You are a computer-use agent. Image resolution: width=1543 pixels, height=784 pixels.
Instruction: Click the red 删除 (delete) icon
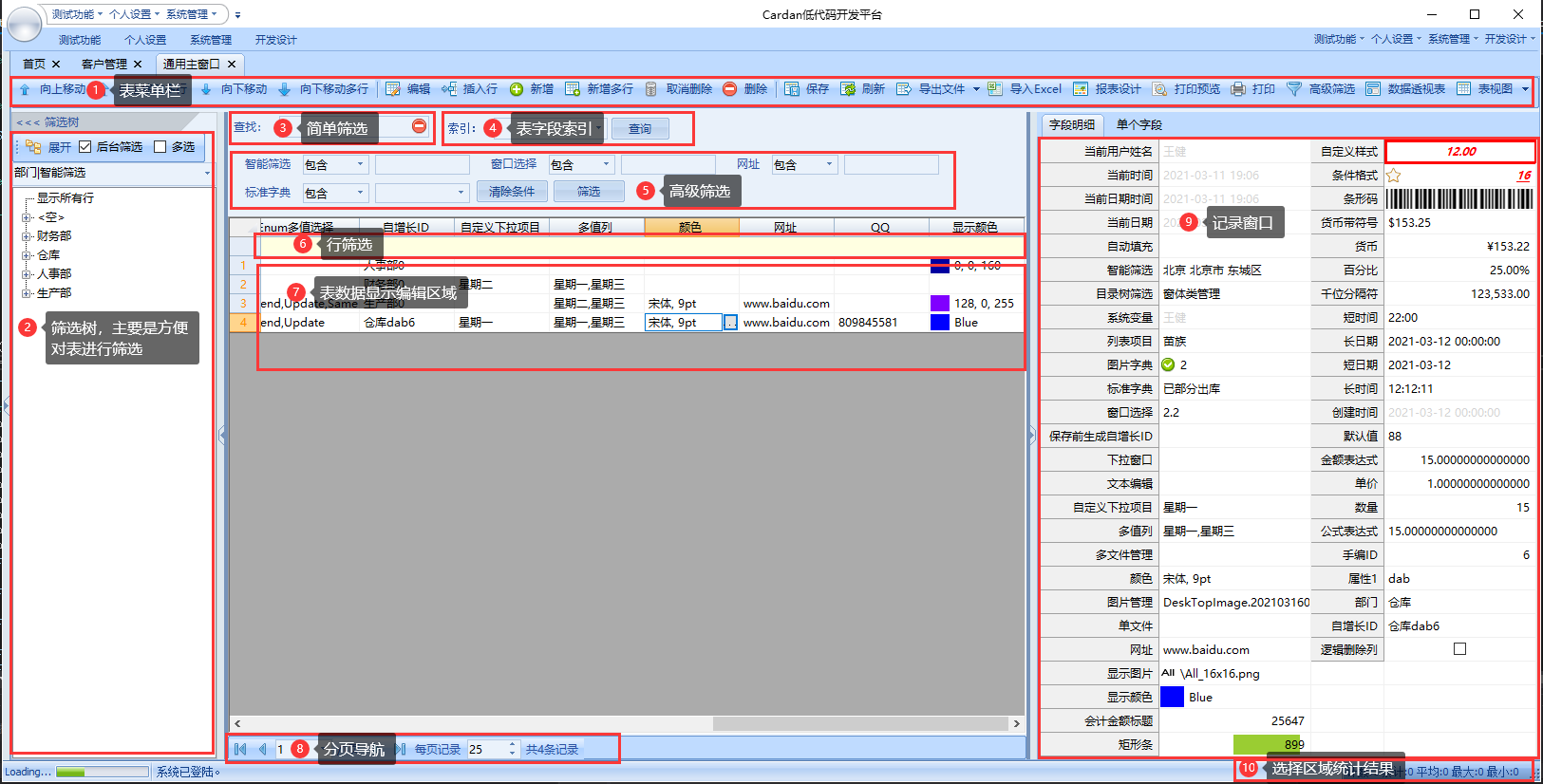coord(729,89)
